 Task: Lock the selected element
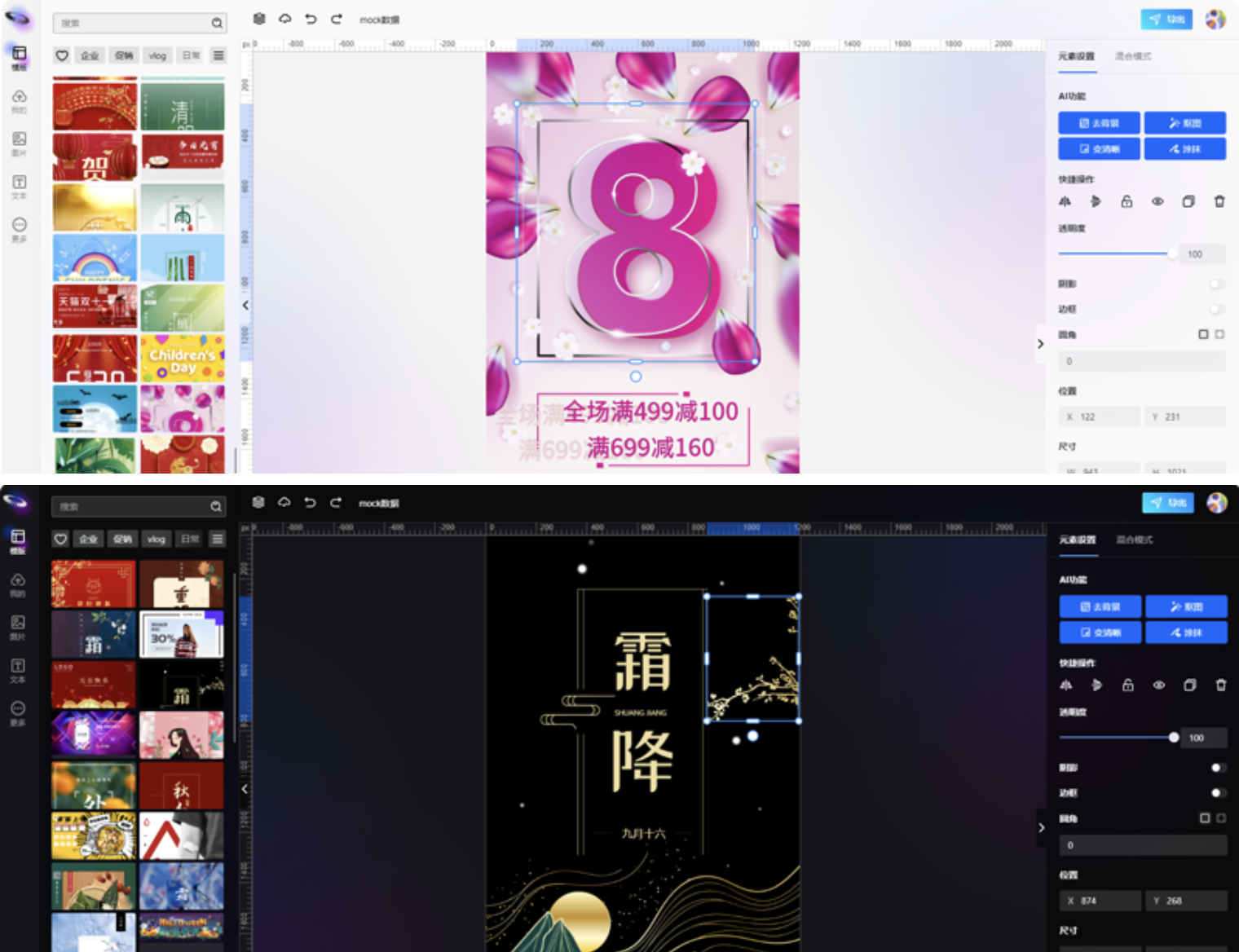point(1127,201)
